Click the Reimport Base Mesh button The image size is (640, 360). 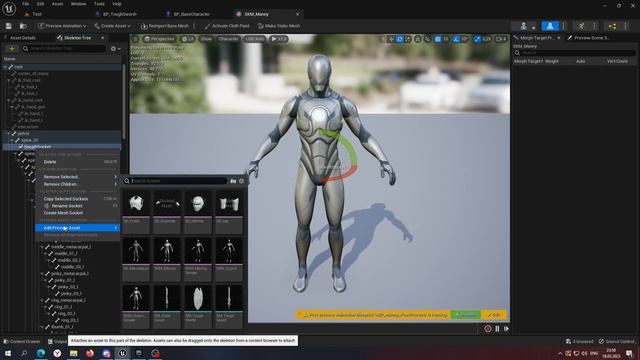pos(165,26)
